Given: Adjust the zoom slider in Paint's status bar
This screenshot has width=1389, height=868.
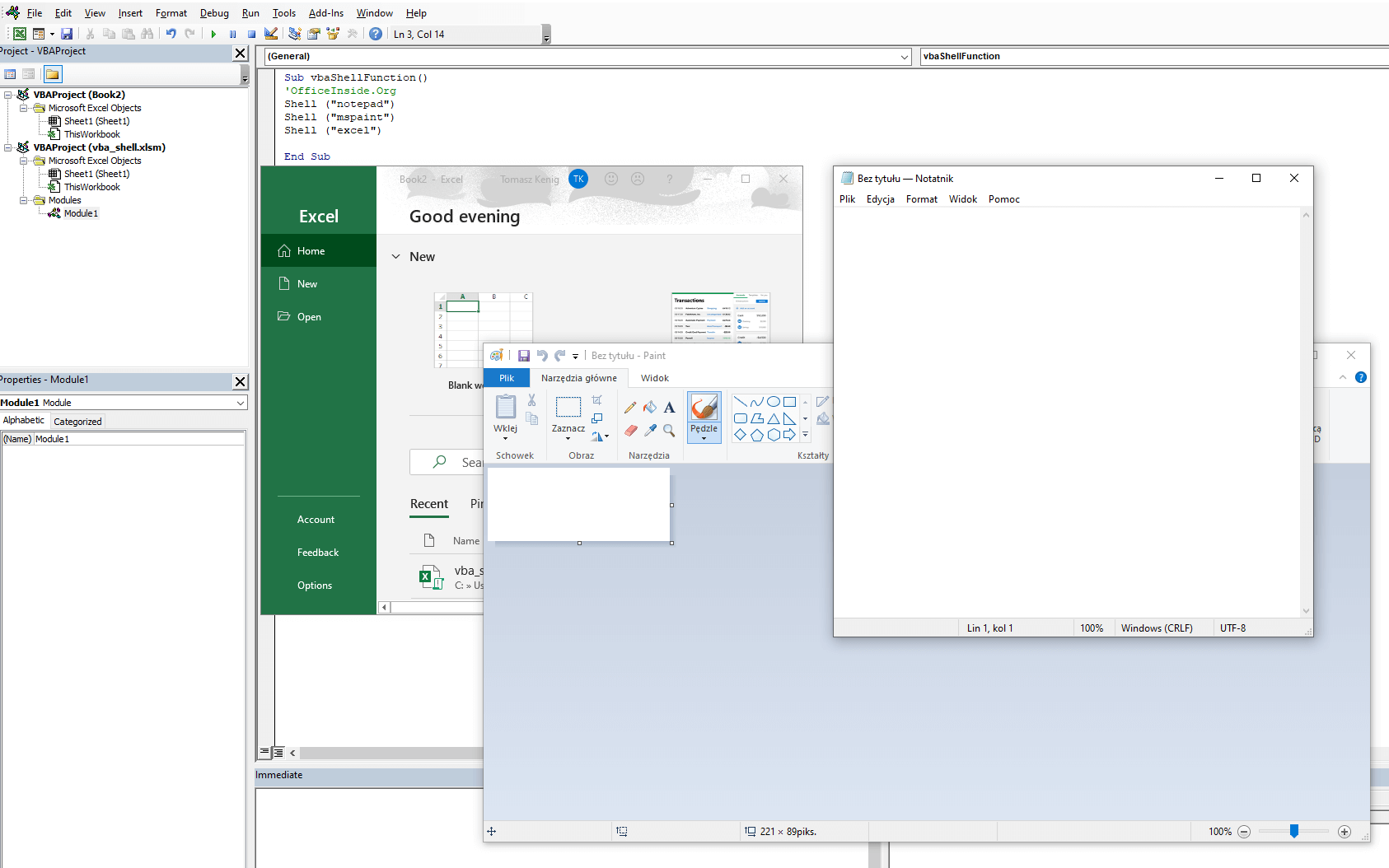Looking at the screenshot, I should click(x=1294, y=832).
